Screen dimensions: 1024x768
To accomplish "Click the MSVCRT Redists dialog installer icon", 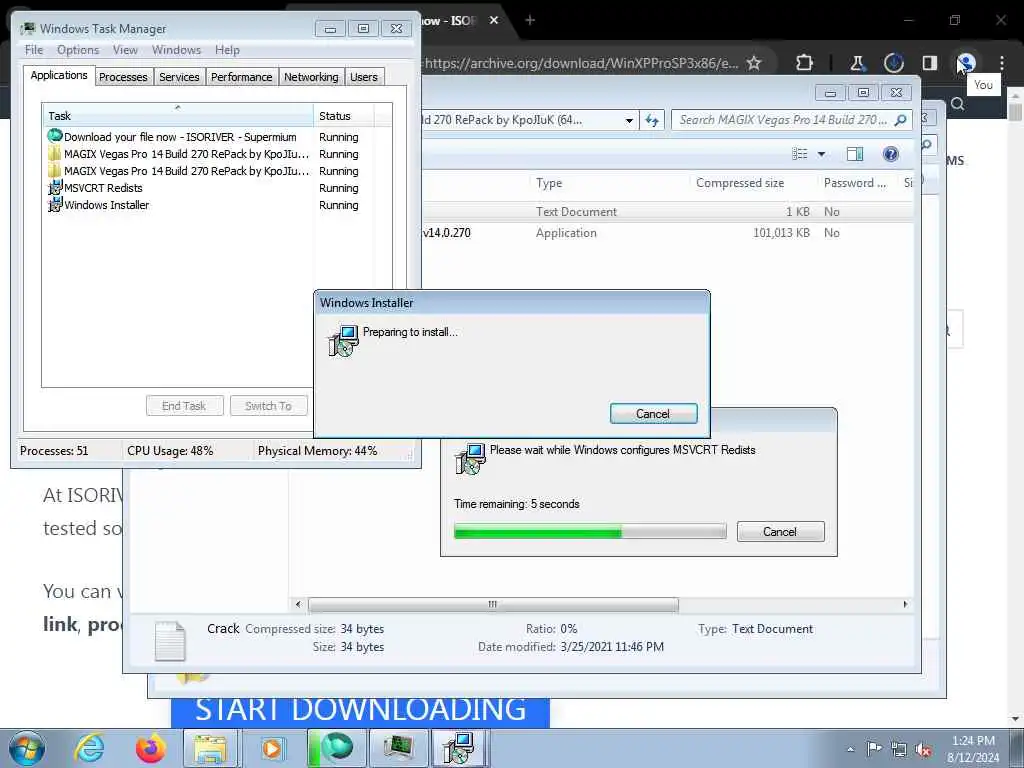I will pyautogui.click(x=470, y=459).
